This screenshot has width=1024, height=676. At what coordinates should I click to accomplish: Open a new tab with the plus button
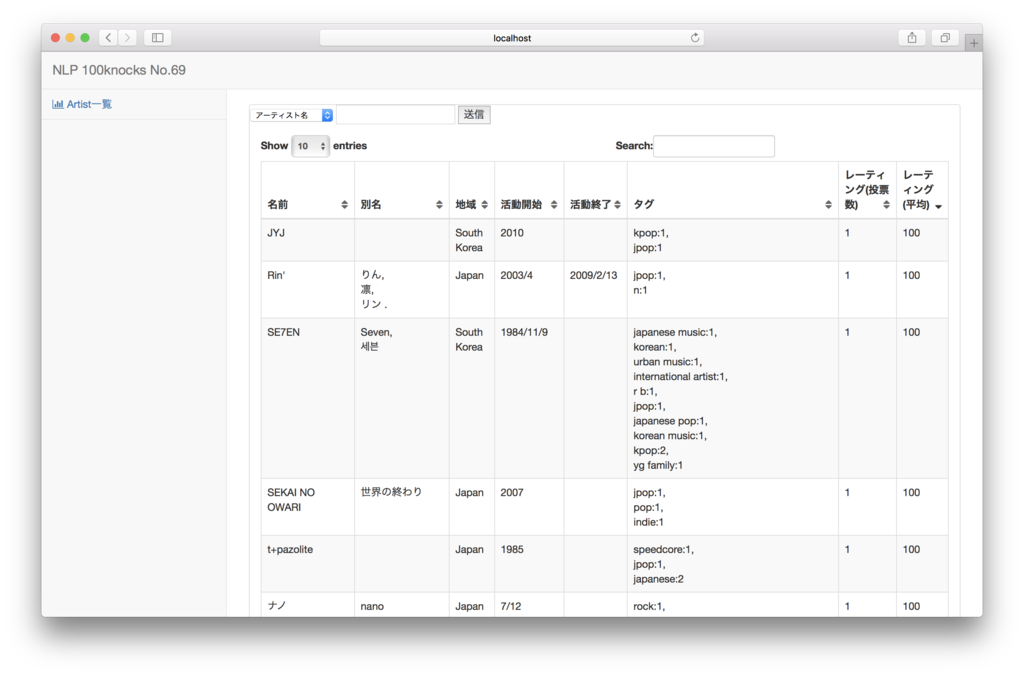(974, 43)
